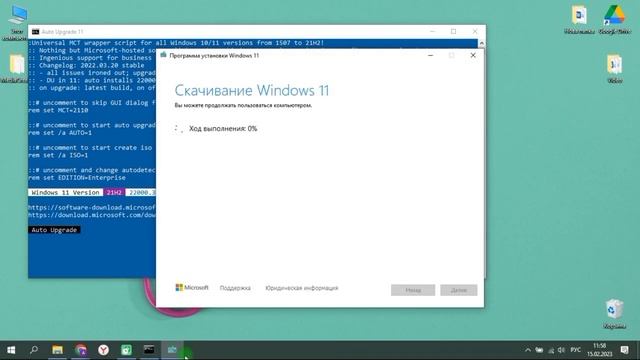Click 'rem set MCT=2110' line in console

tap(58, 110)
